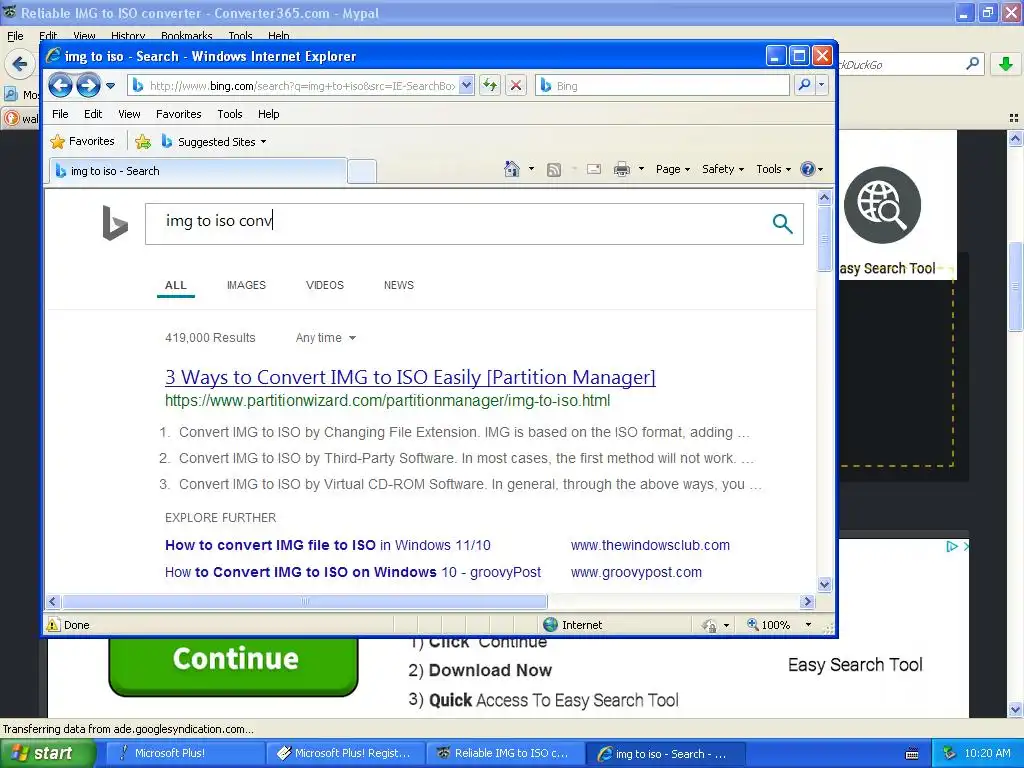The height and width of the screenshot is (768, 1024).
Task: Click Internet Explorer forward arrow button
Action: [88, 86]
